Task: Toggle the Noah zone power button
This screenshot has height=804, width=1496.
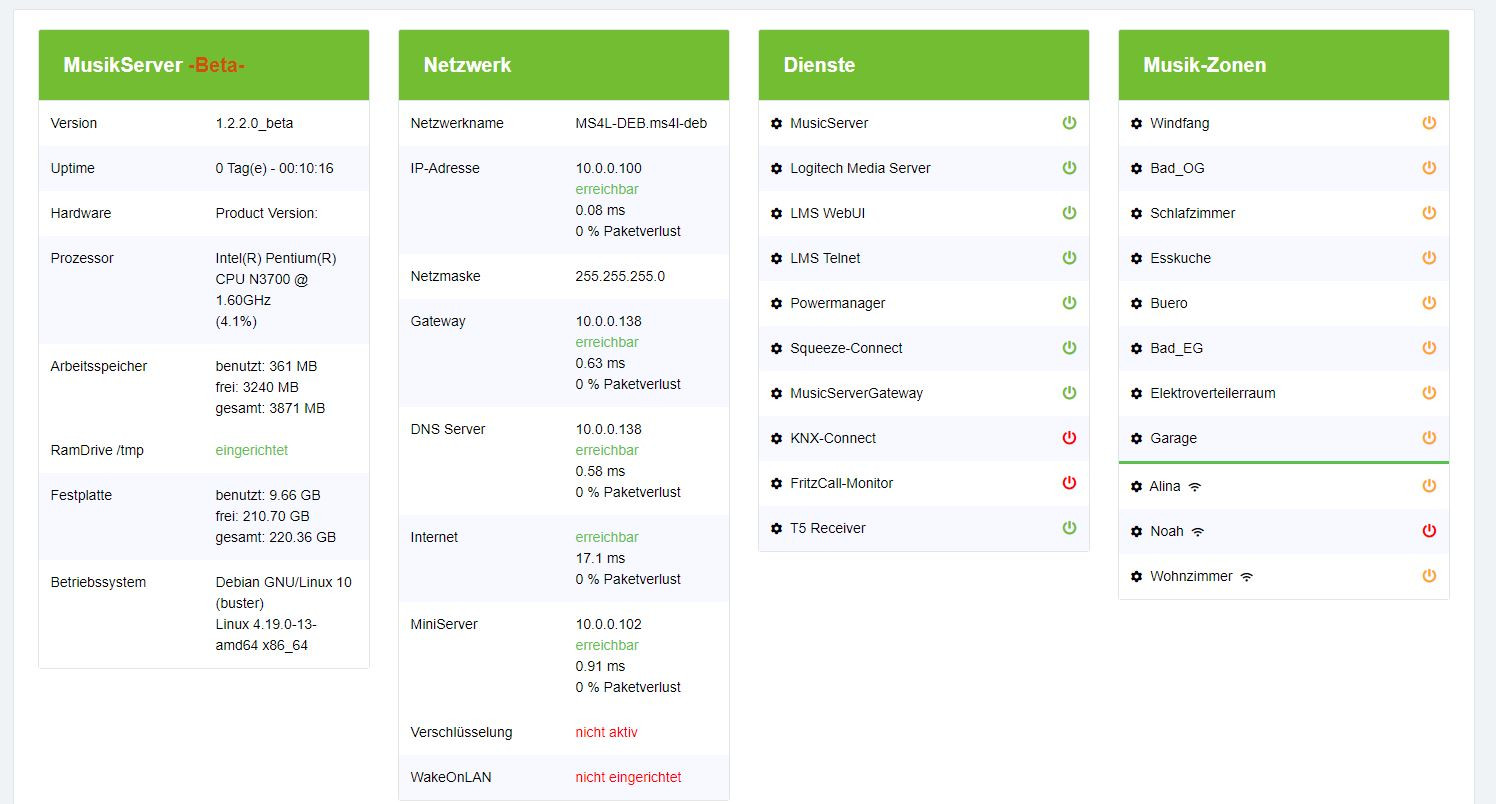Action: point(1429,531)
